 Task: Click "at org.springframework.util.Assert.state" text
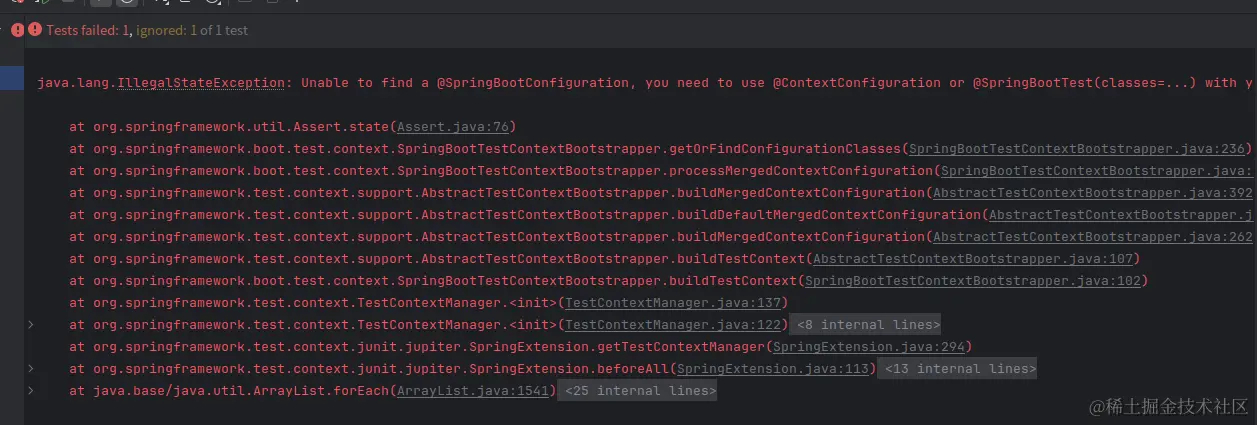[x=229, y=127]
